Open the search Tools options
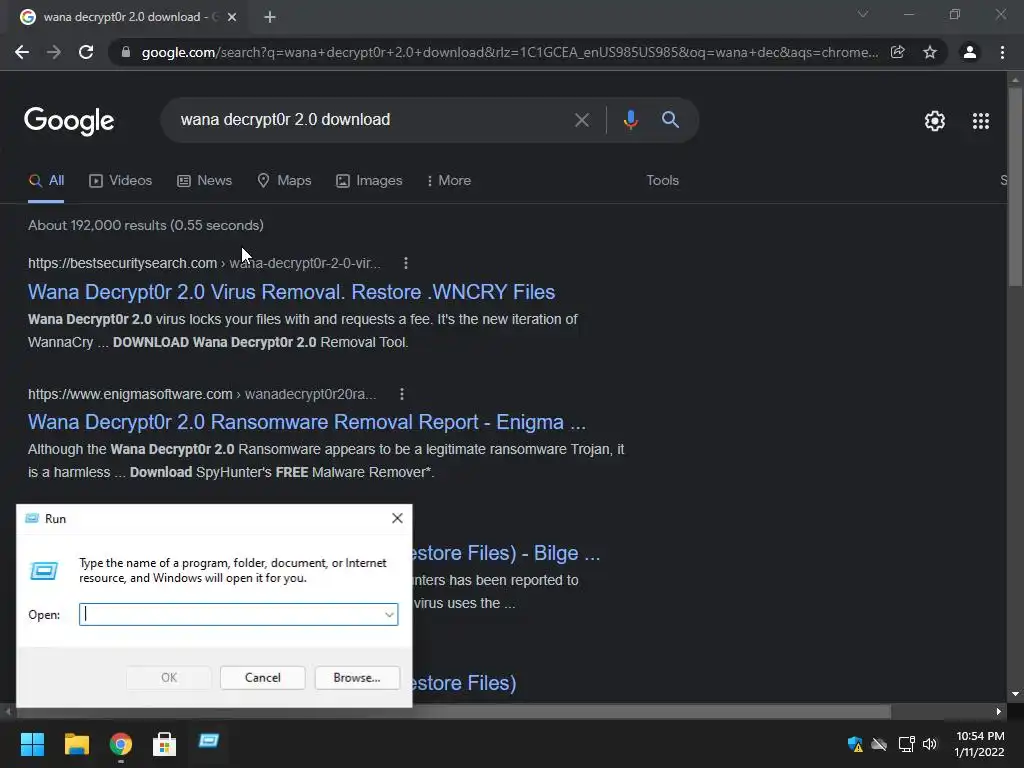Image resolution: width=1024 pixels, height=768 pixels. (x=662, y=180)
